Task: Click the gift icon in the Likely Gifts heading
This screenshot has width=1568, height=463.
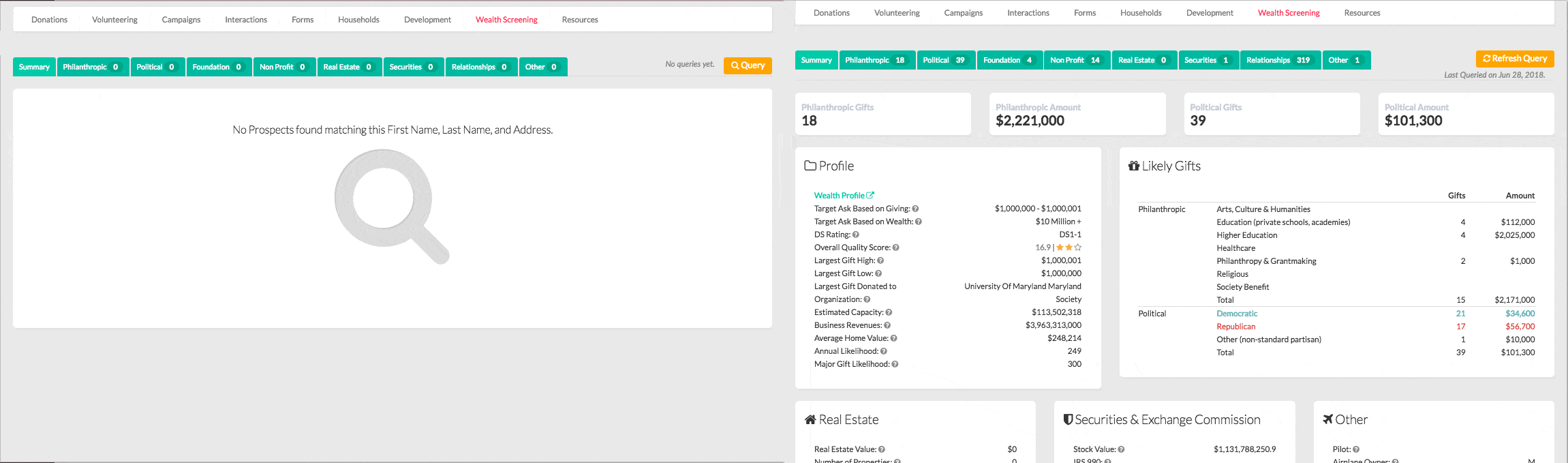Action: coord(1134,166)
